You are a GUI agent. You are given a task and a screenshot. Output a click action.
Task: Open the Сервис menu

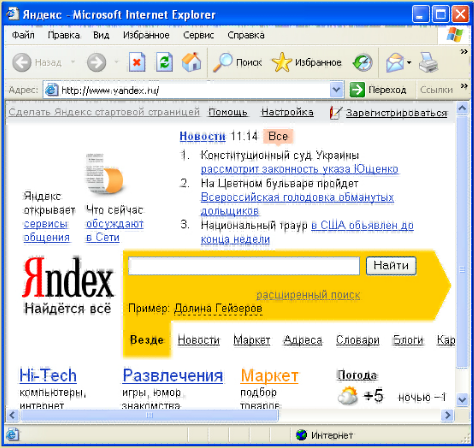[x=198, y=35]
